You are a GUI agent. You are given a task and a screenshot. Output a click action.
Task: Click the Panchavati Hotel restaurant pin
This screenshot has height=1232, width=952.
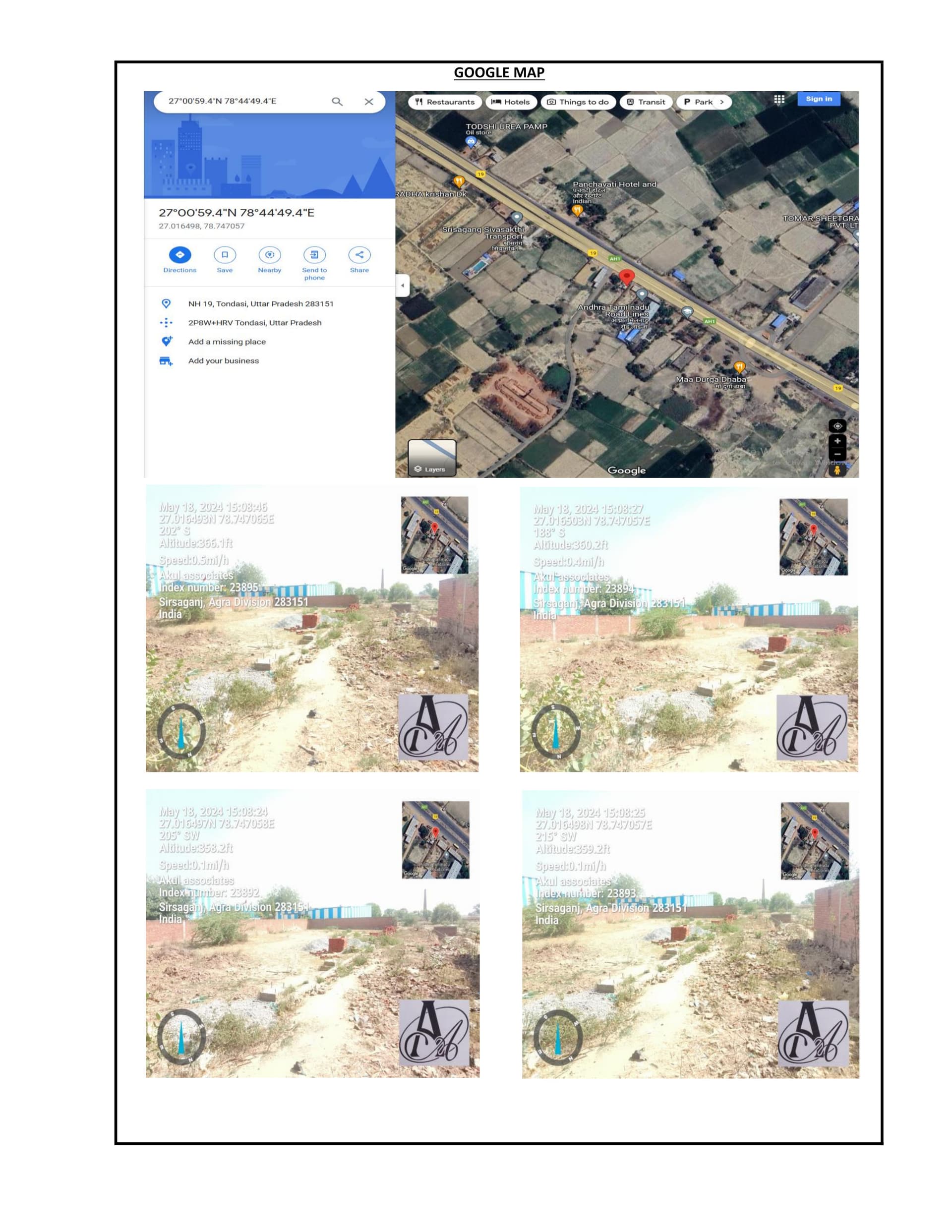pos(577,210)
